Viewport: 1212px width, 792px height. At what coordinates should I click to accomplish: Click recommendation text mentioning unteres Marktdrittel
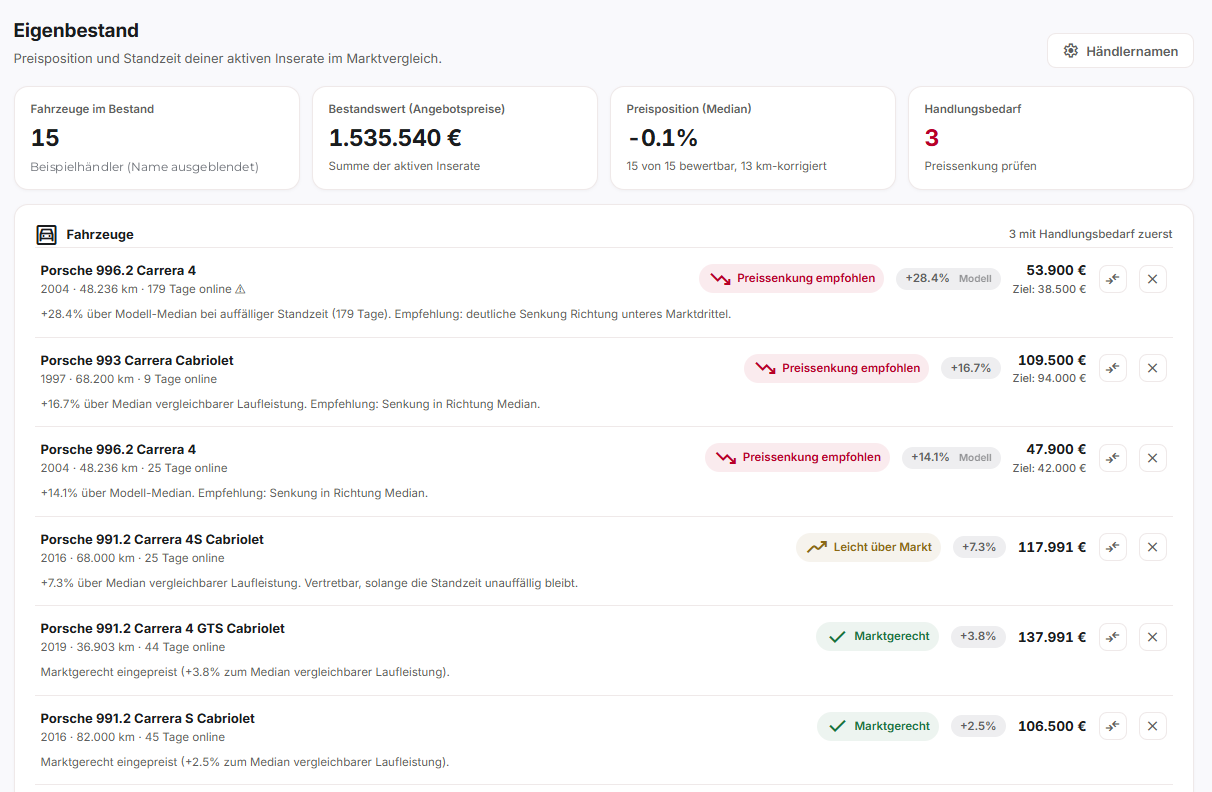pos(386,314)
